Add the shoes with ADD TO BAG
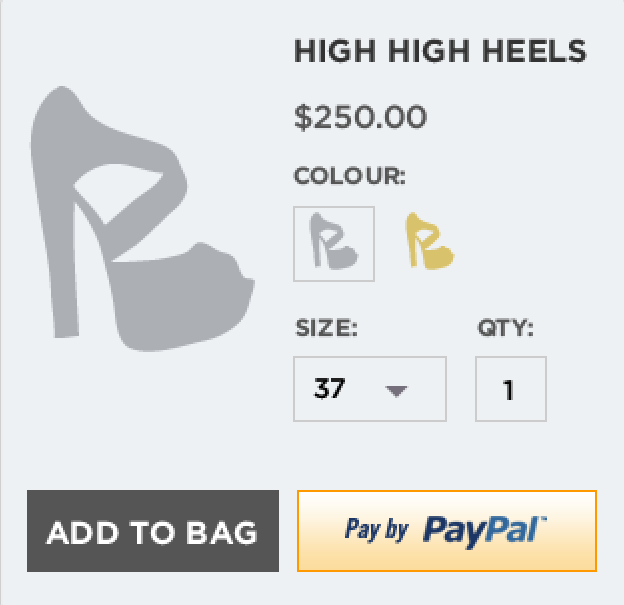Screen dimensions: 624x605 point(153,531)
